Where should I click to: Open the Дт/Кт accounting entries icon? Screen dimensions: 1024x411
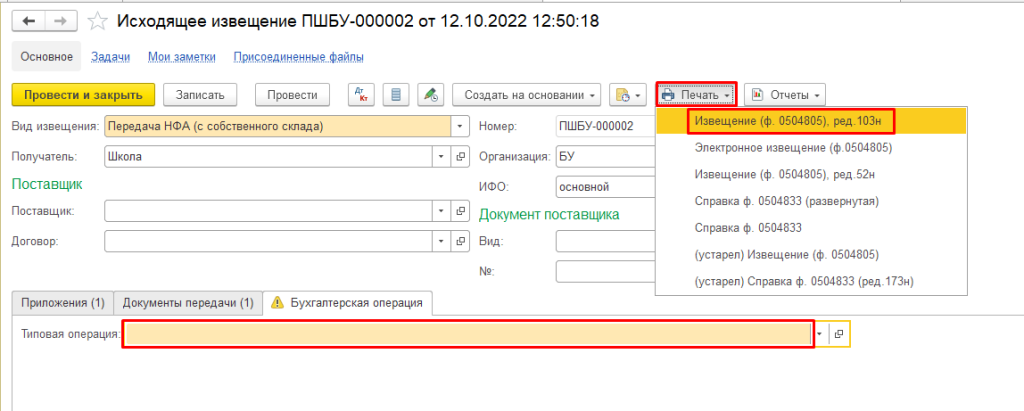pyautogui.click(x=360, y=95)
